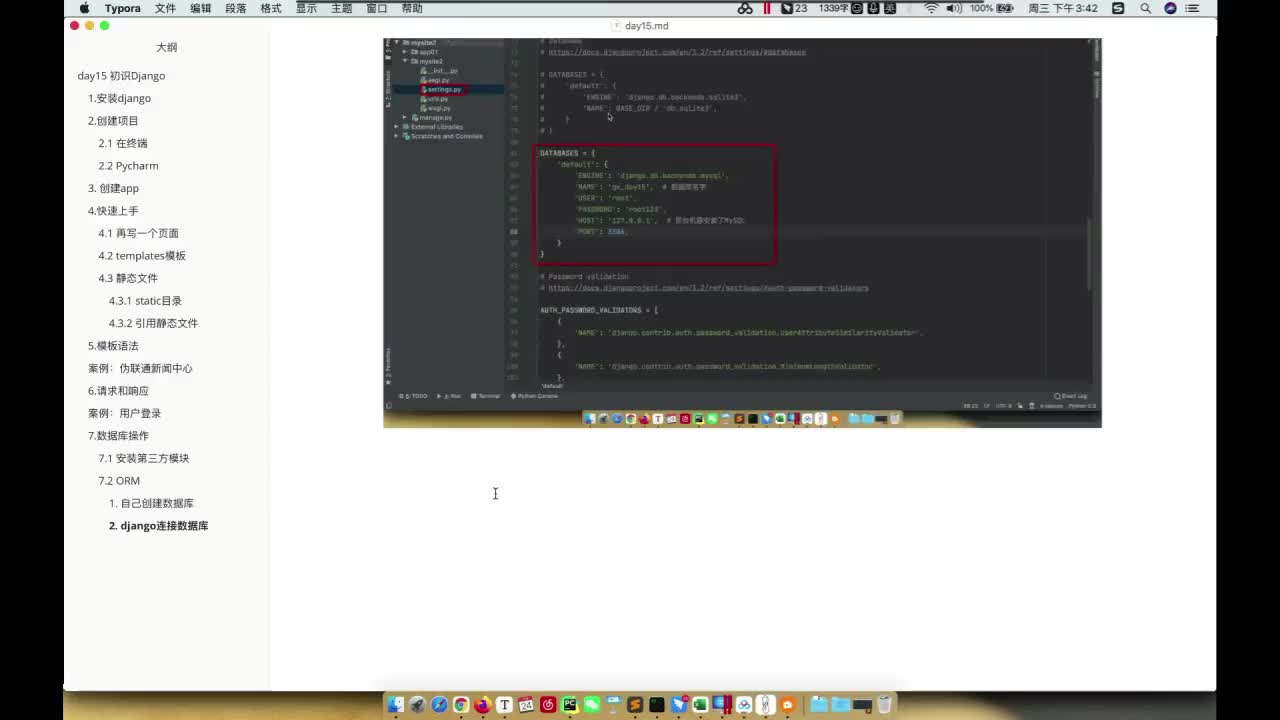
Task: Open the 窗口 menu
Action: tap(376, 8)
